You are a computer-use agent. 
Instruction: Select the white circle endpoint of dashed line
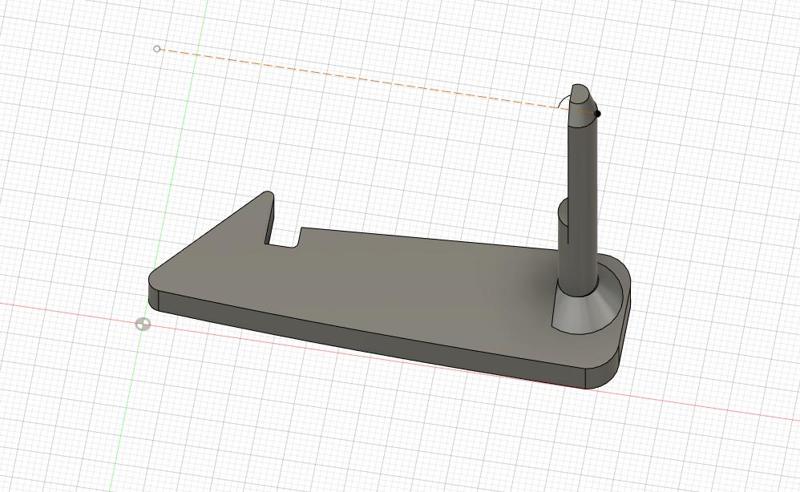[x=157, y=49]
